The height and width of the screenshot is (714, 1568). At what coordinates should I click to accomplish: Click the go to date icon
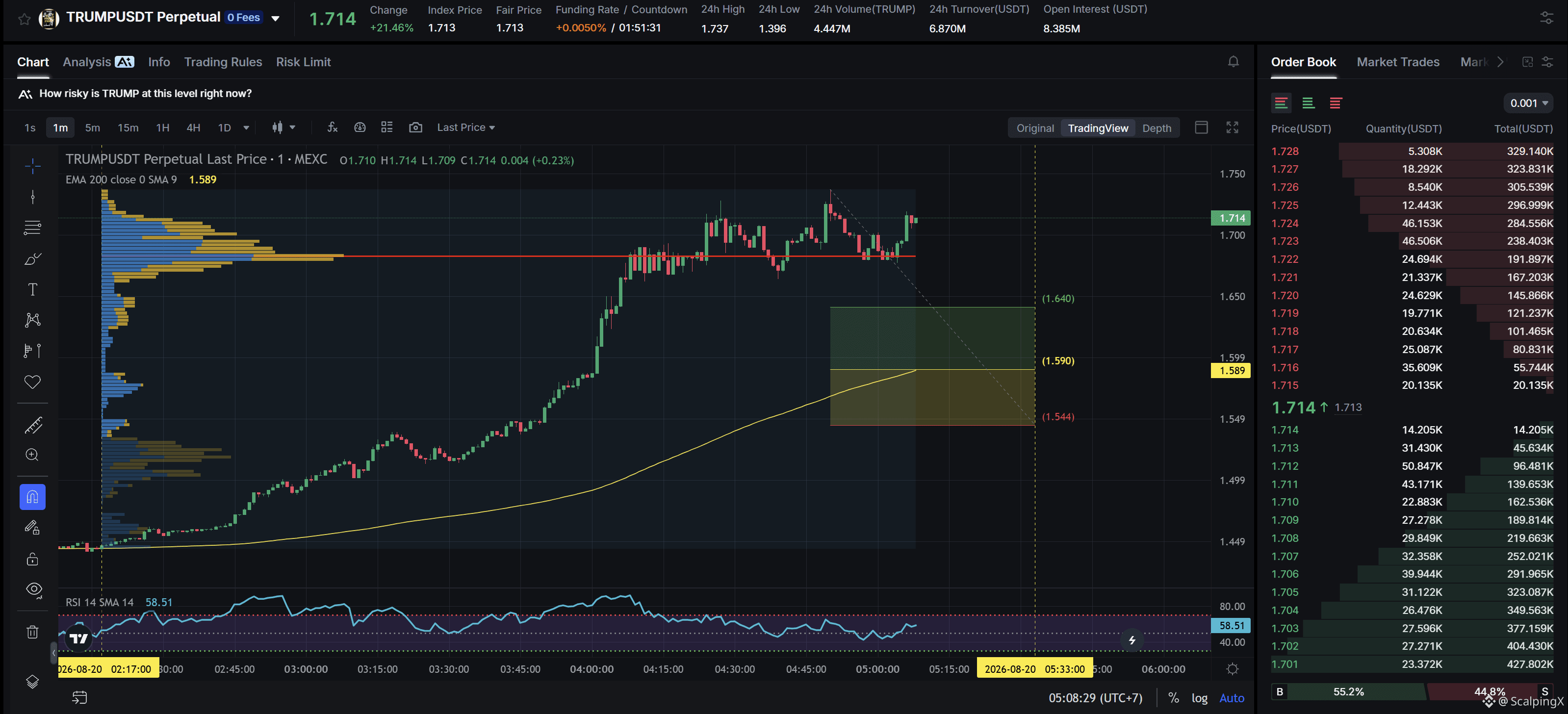(x=80, y=697)
